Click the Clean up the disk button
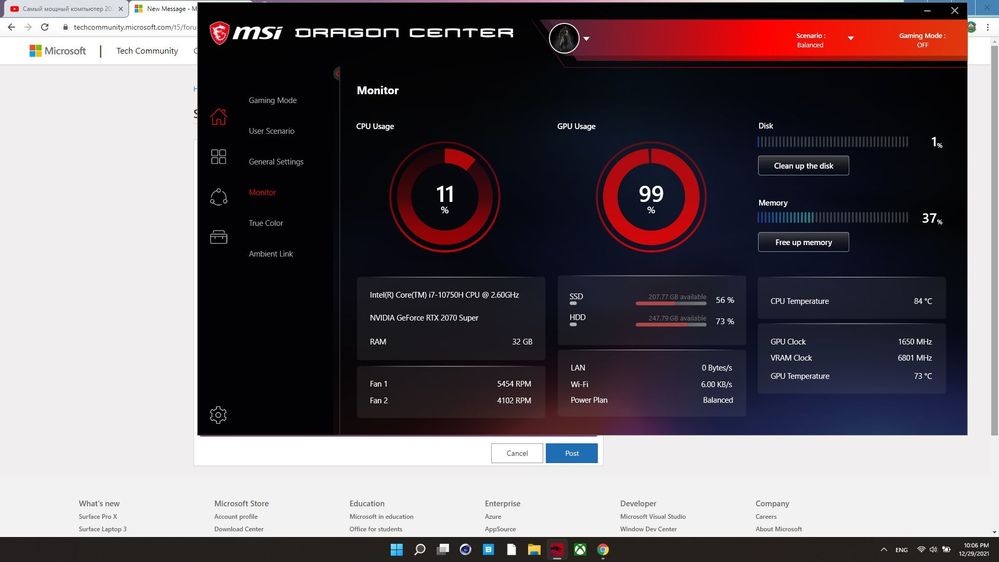The height and width of the screenshot is (562, 999). click(x=803, y=166)
